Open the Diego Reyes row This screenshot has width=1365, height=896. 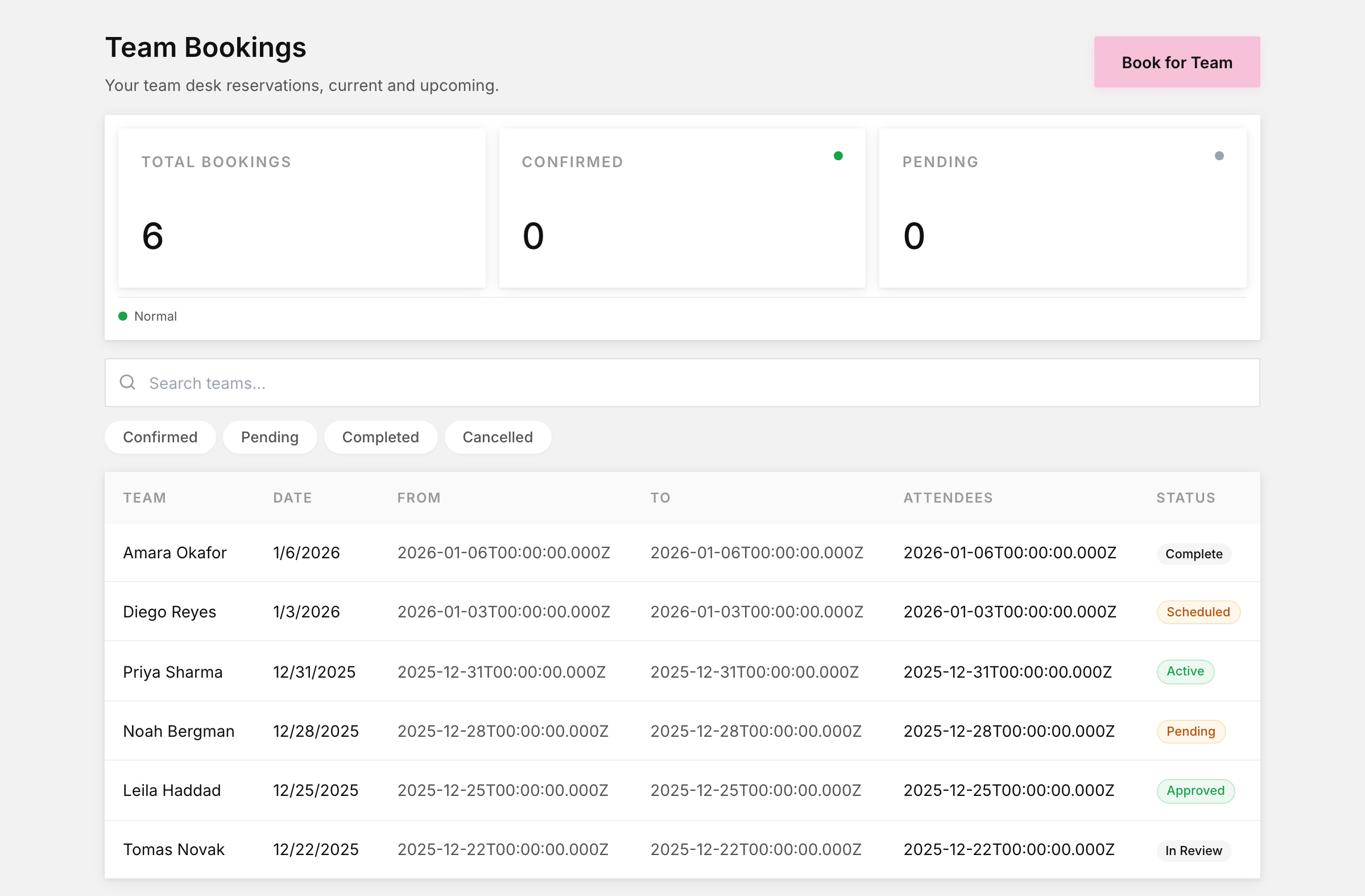[682, 612]
